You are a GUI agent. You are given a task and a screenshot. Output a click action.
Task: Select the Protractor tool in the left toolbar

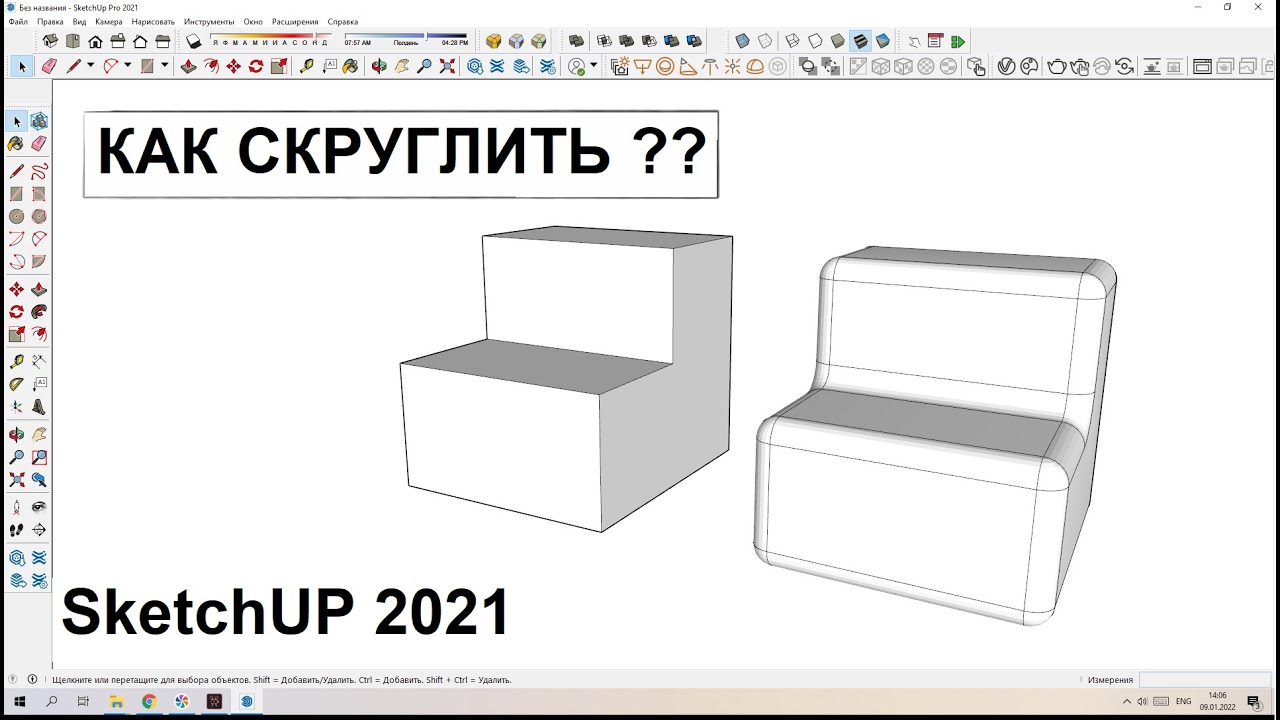coord(17,383)
